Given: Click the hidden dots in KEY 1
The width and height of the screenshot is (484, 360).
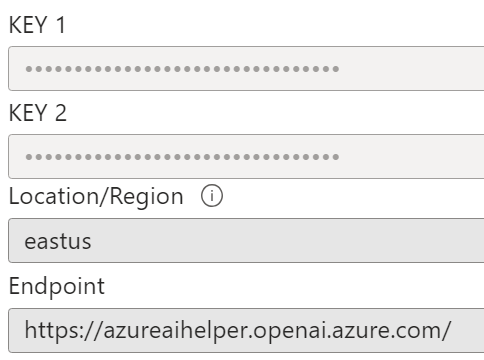Looking at the screenshot, I should 182,69.
